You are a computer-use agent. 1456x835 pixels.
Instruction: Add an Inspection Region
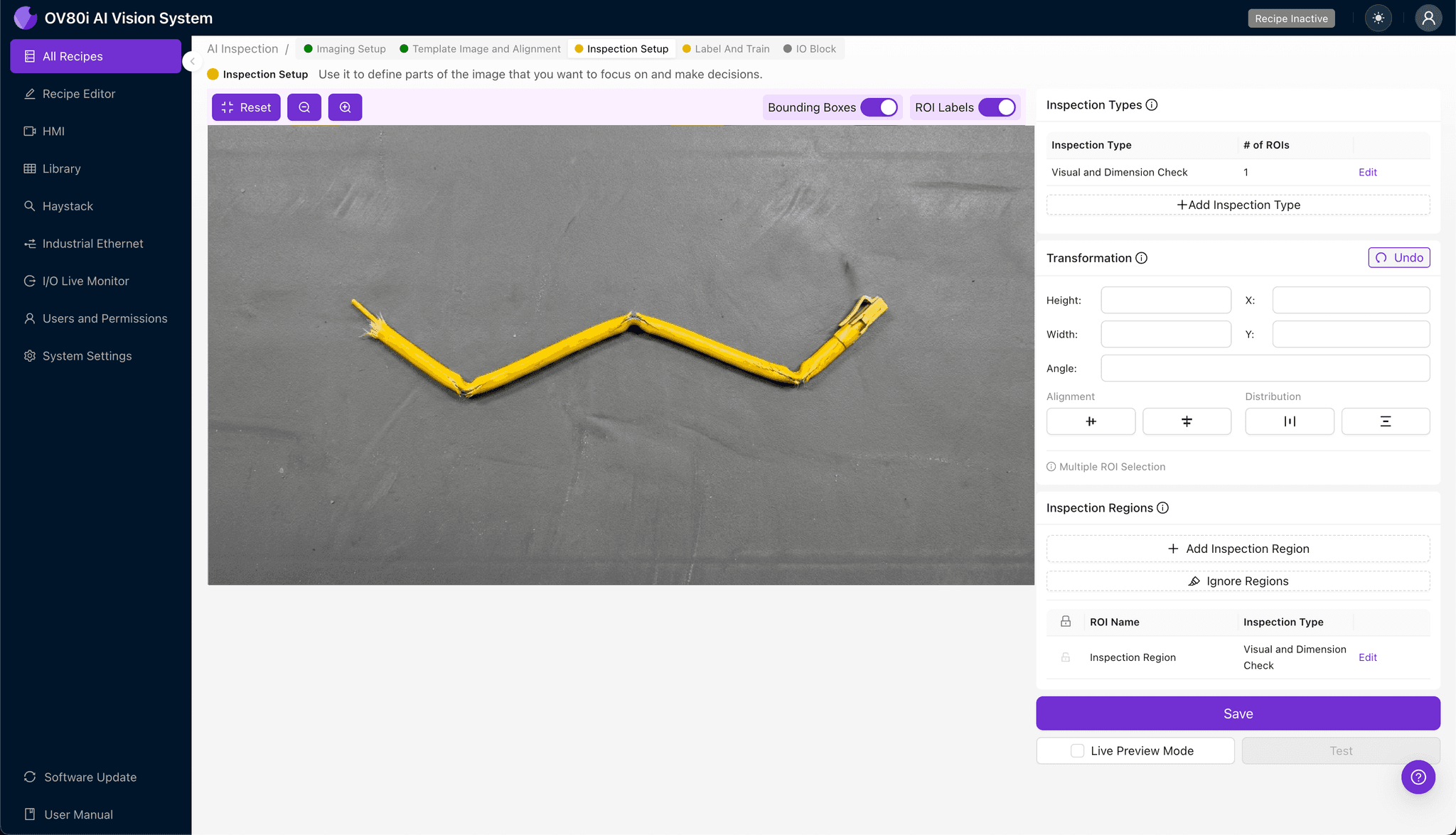point(1238,549)
